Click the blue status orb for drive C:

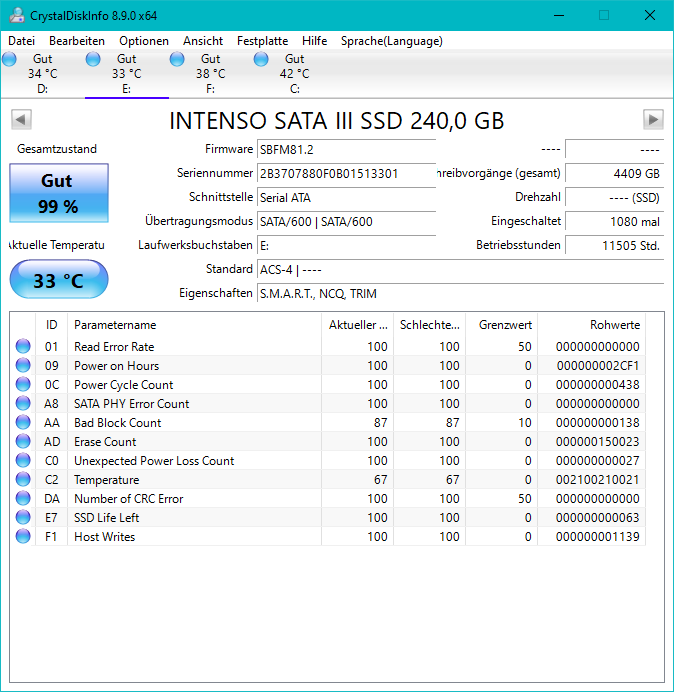(261, 59)
